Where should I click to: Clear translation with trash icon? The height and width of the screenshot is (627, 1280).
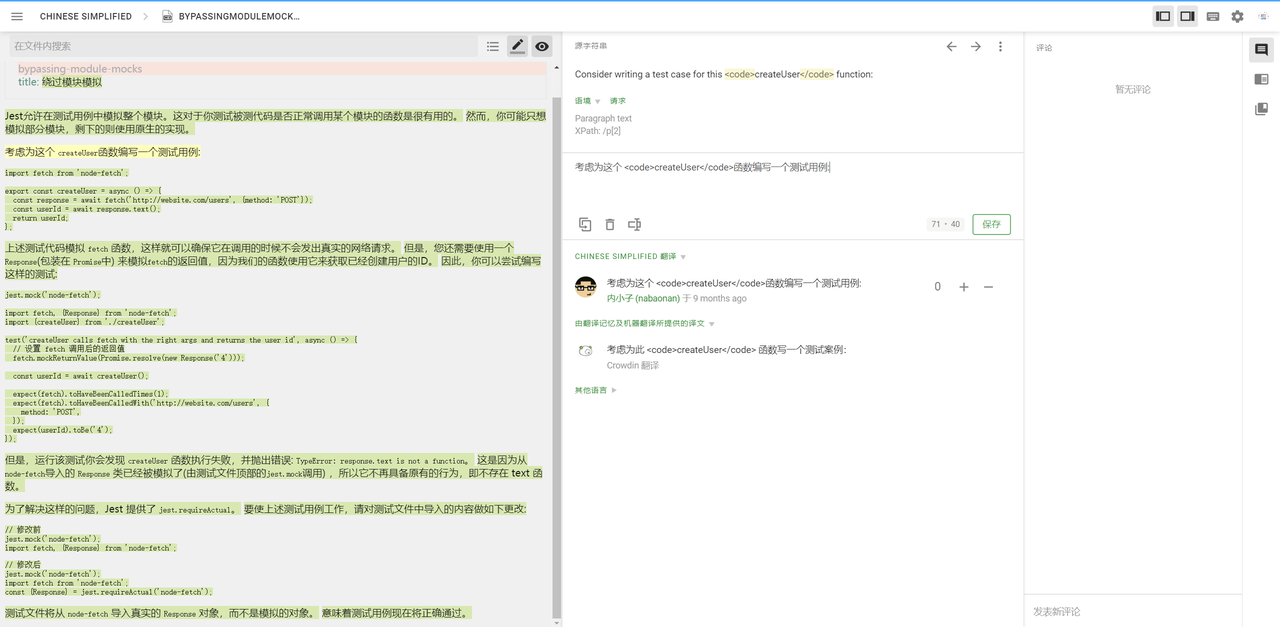tap(610, 224)
